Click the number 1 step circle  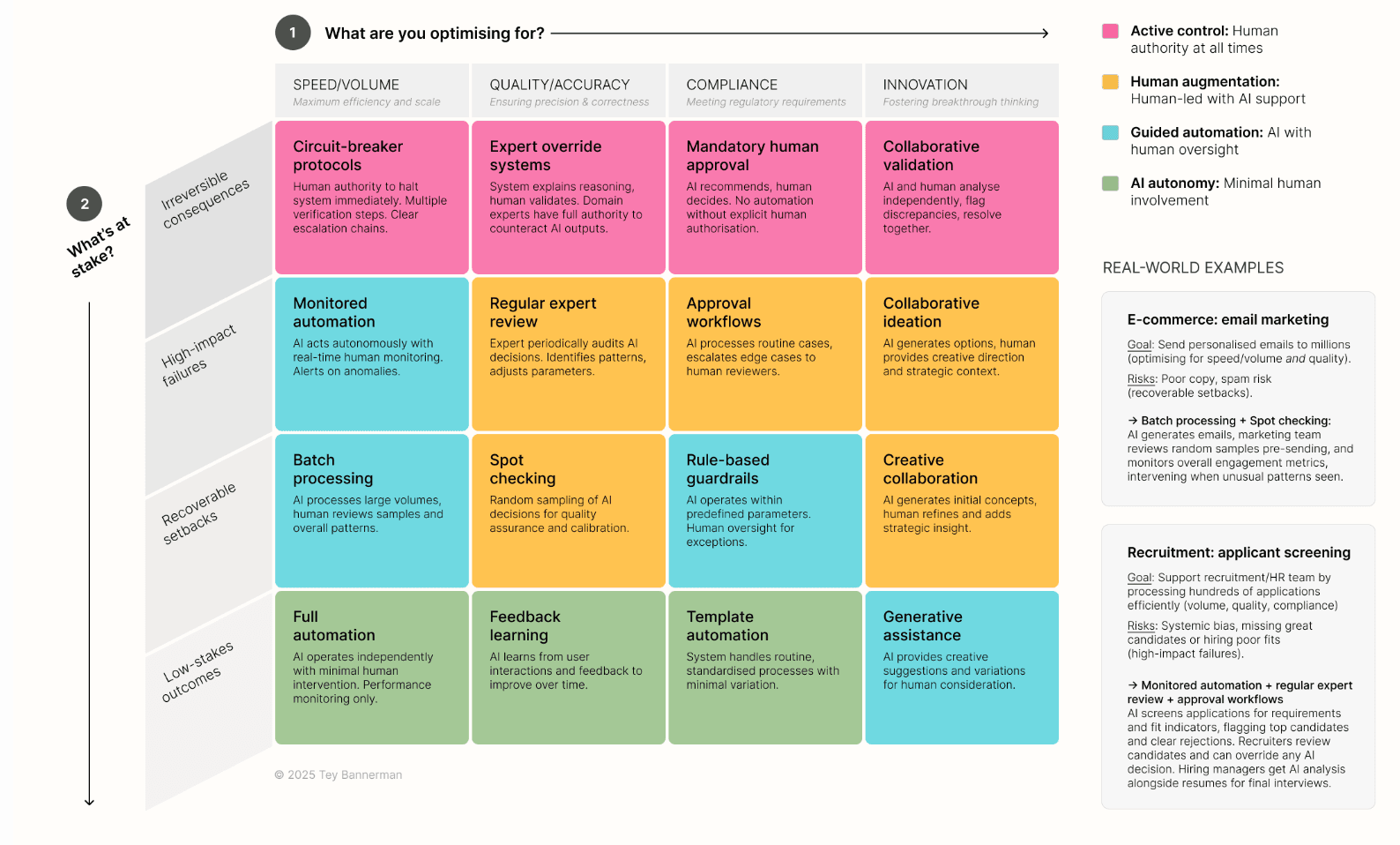[293, 33]
